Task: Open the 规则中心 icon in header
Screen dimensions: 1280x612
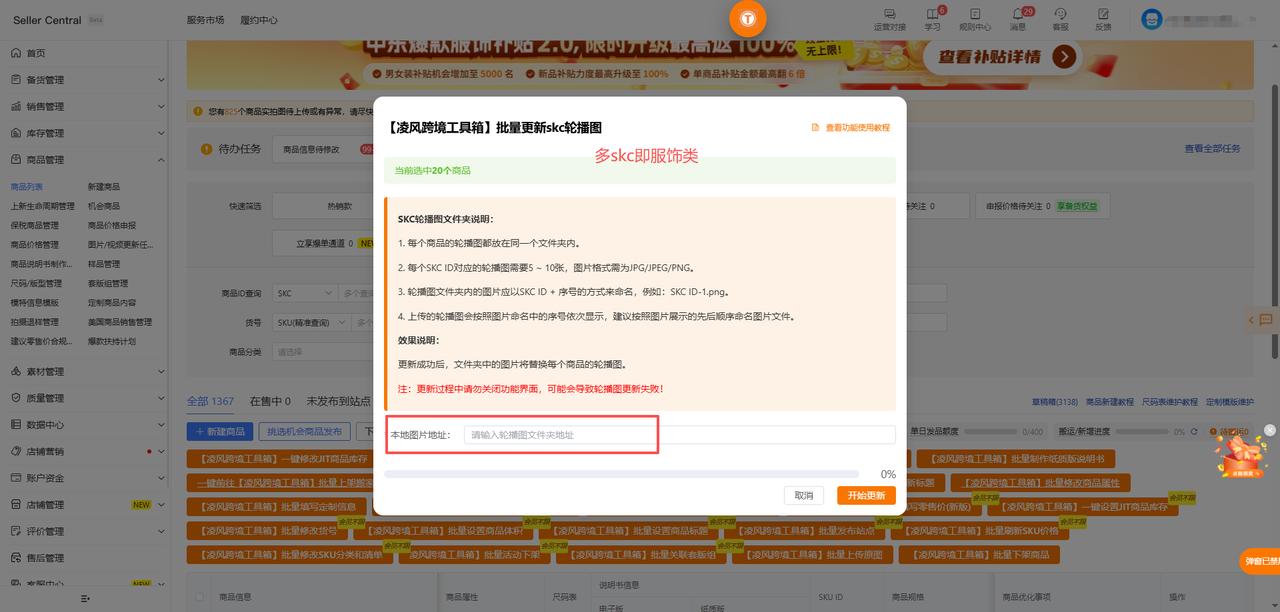Action: coord(974,14)
